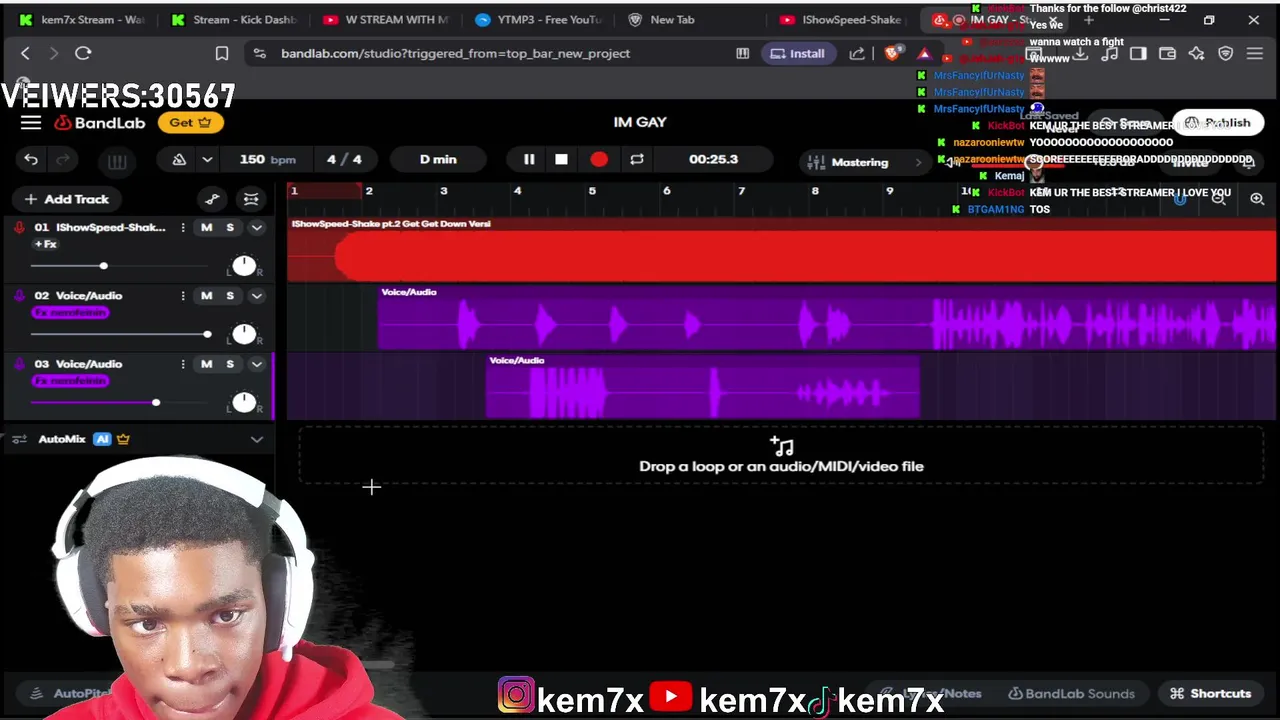Mute track 01 IShowSpeed-Shake
The image size is (1280, 720).
[x=206, y=227]
